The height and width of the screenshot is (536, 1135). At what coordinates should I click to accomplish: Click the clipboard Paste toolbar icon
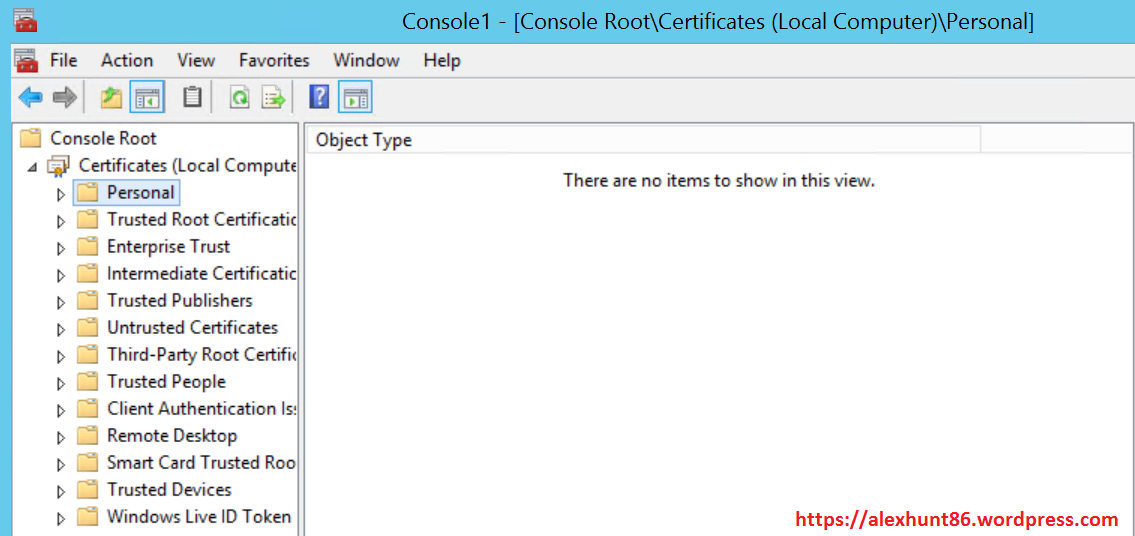(192, 97)
